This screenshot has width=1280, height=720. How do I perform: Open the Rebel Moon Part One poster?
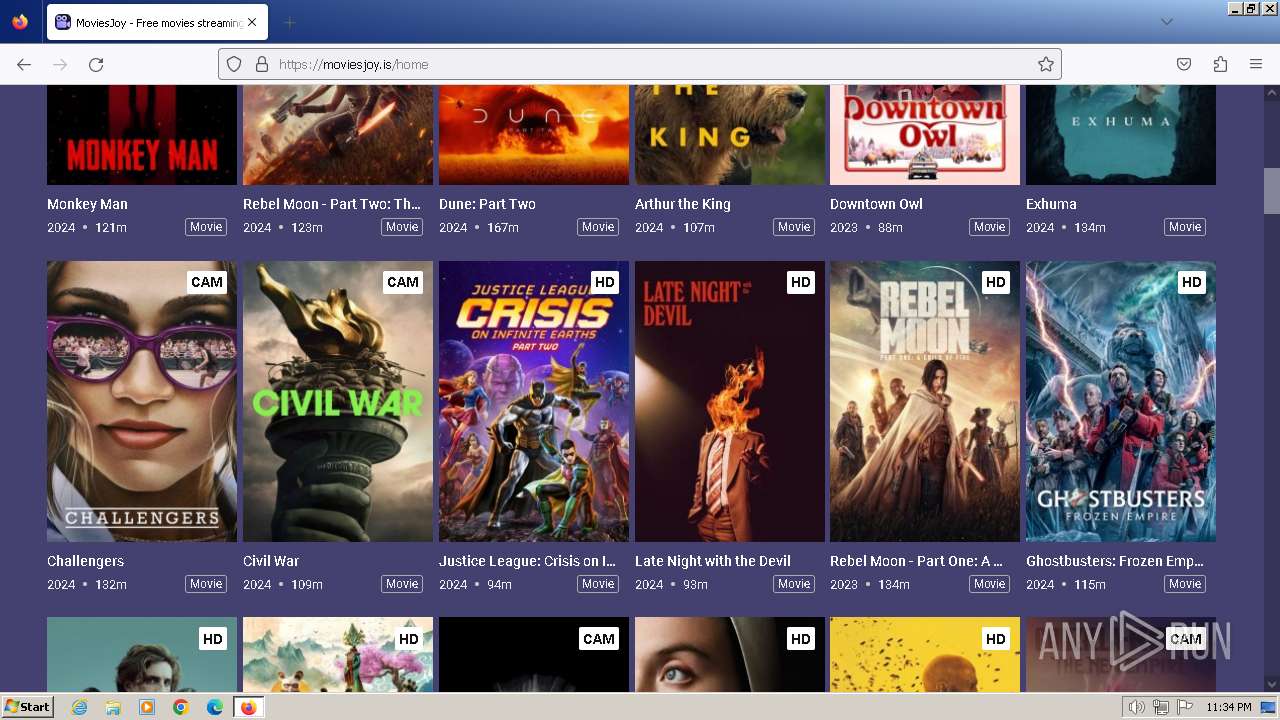(925, 401)
